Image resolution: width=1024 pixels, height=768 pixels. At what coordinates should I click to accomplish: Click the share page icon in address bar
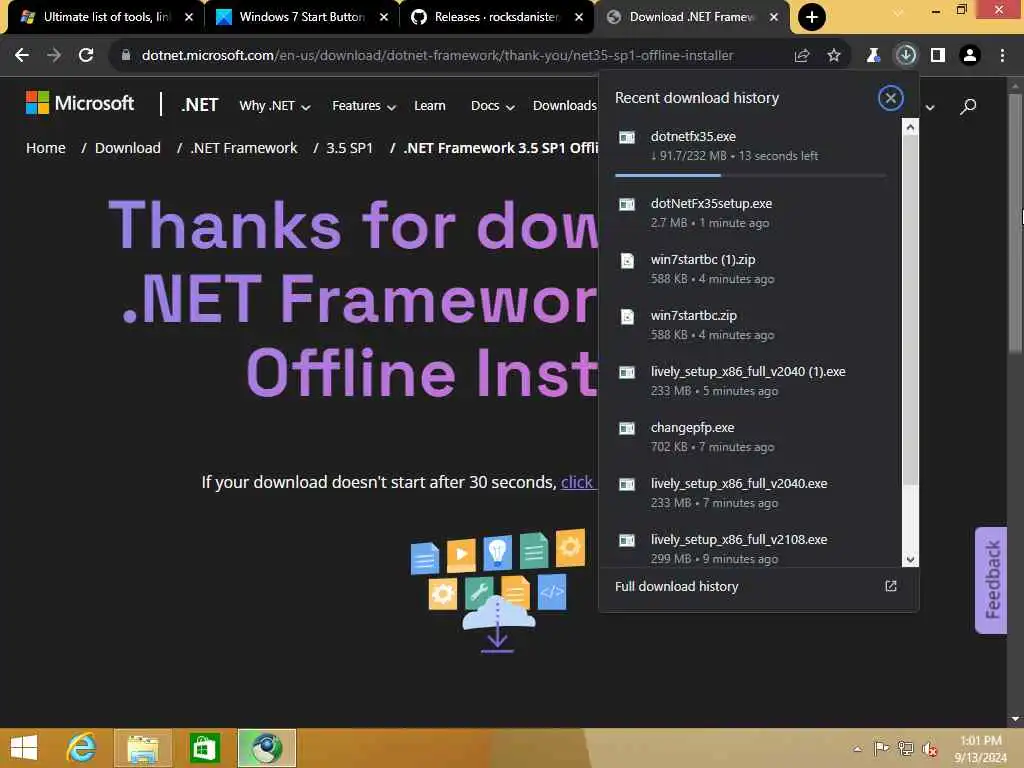tap(801, 56)
